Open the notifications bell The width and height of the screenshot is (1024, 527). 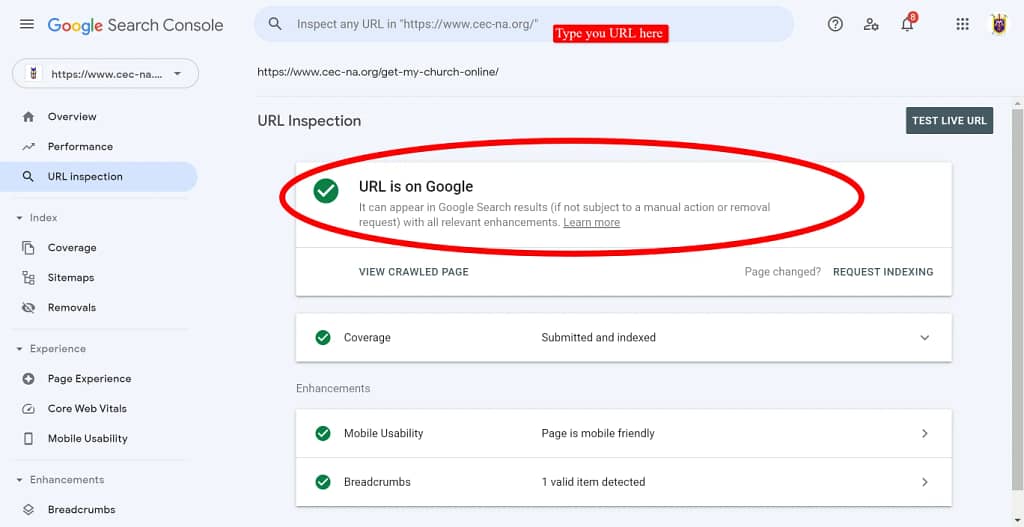tap(907, 25)
